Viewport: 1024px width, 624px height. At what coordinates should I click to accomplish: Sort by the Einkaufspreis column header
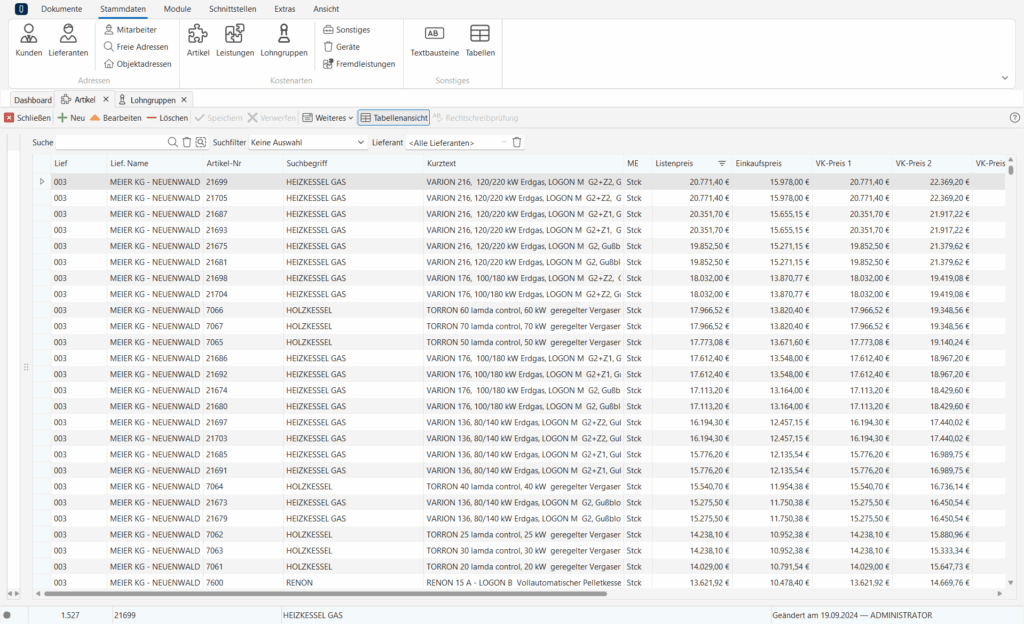[x=771, y=163]
